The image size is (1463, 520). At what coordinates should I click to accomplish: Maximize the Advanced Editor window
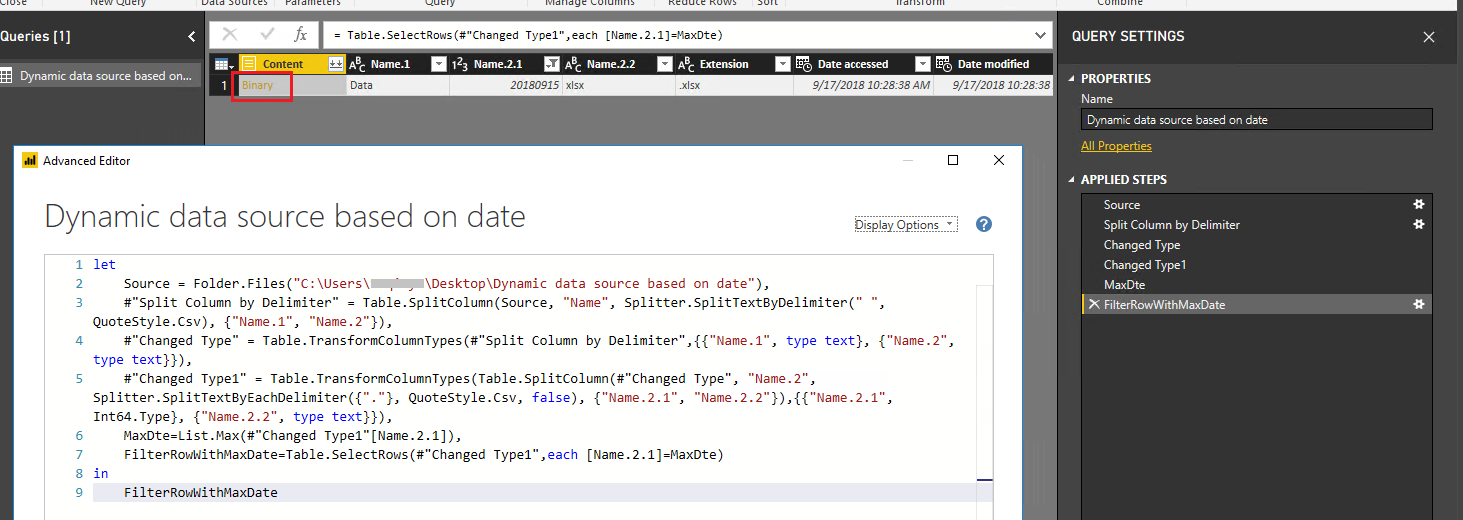[x=953, y=160]
